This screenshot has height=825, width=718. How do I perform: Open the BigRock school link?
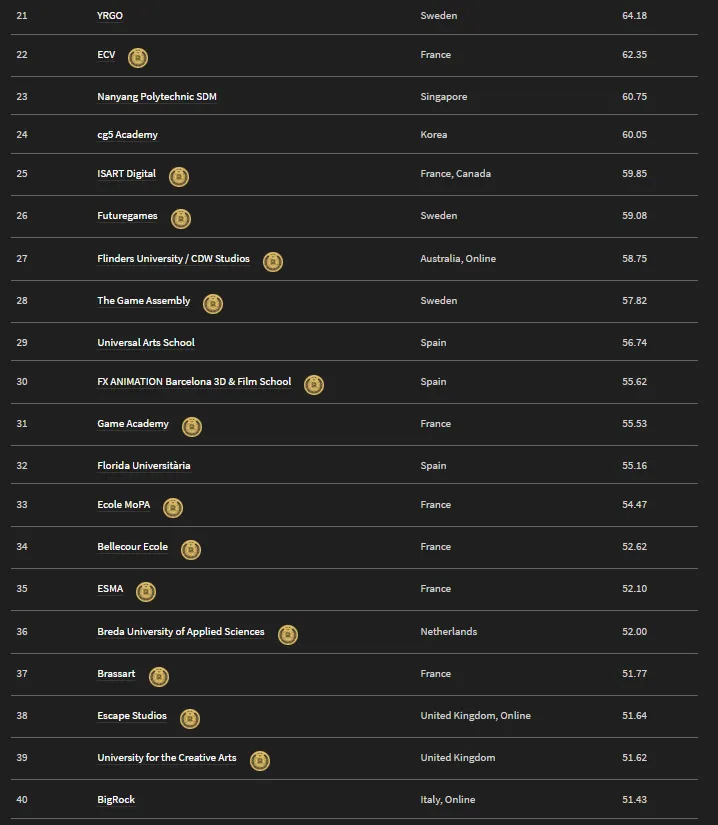[x=116, y=800]
